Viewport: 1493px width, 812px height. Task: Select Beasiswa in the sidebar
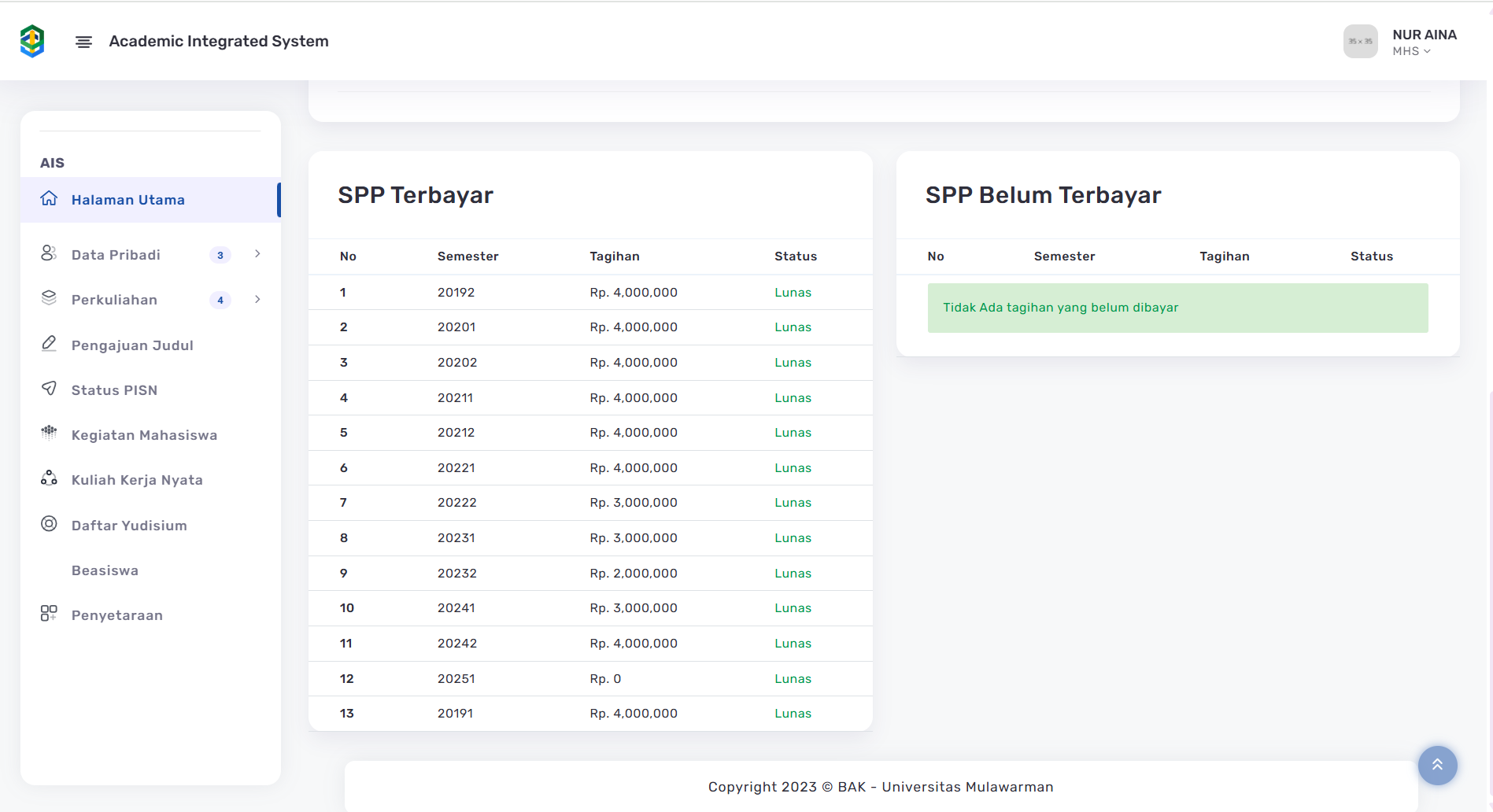105,570
